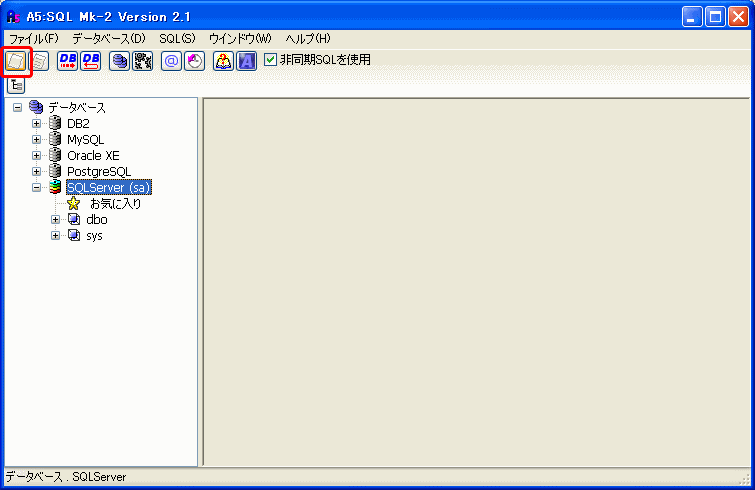Open the blue database stack toolbar icon
This screenshot has height=490, width=755.
click(119, 61)
